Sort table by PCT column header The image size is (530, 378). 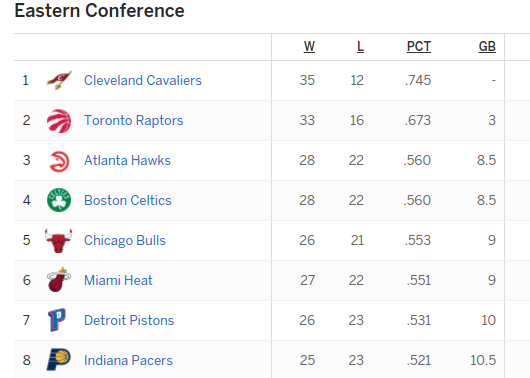tap(418, 46)
